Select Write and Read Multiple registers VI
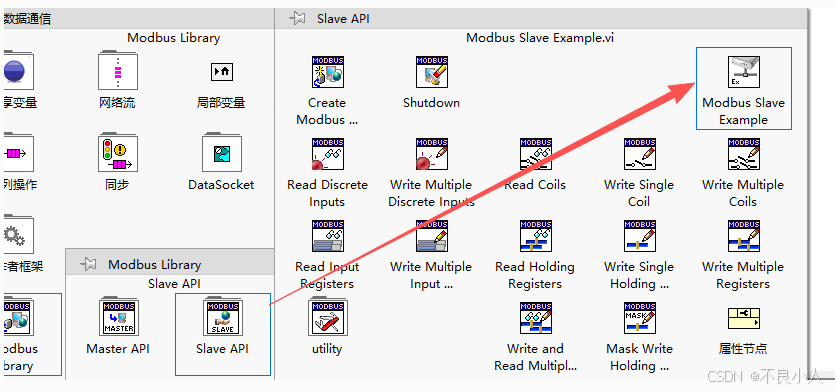 [x=535, y=318]
